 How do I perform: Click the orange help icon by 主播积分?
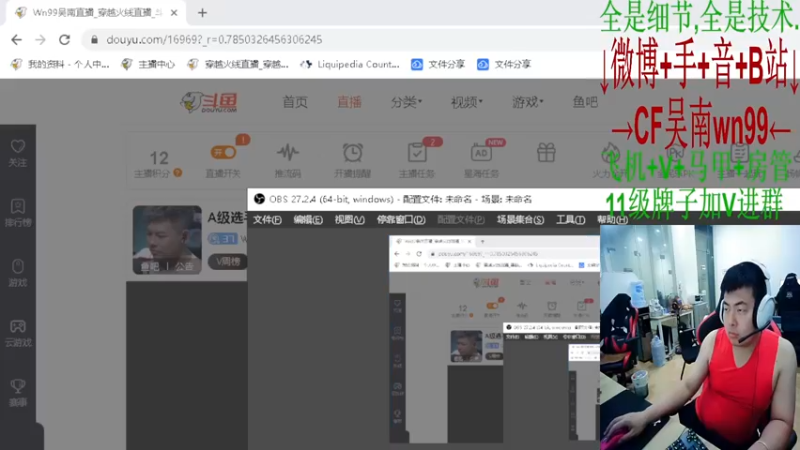point(178,173)
